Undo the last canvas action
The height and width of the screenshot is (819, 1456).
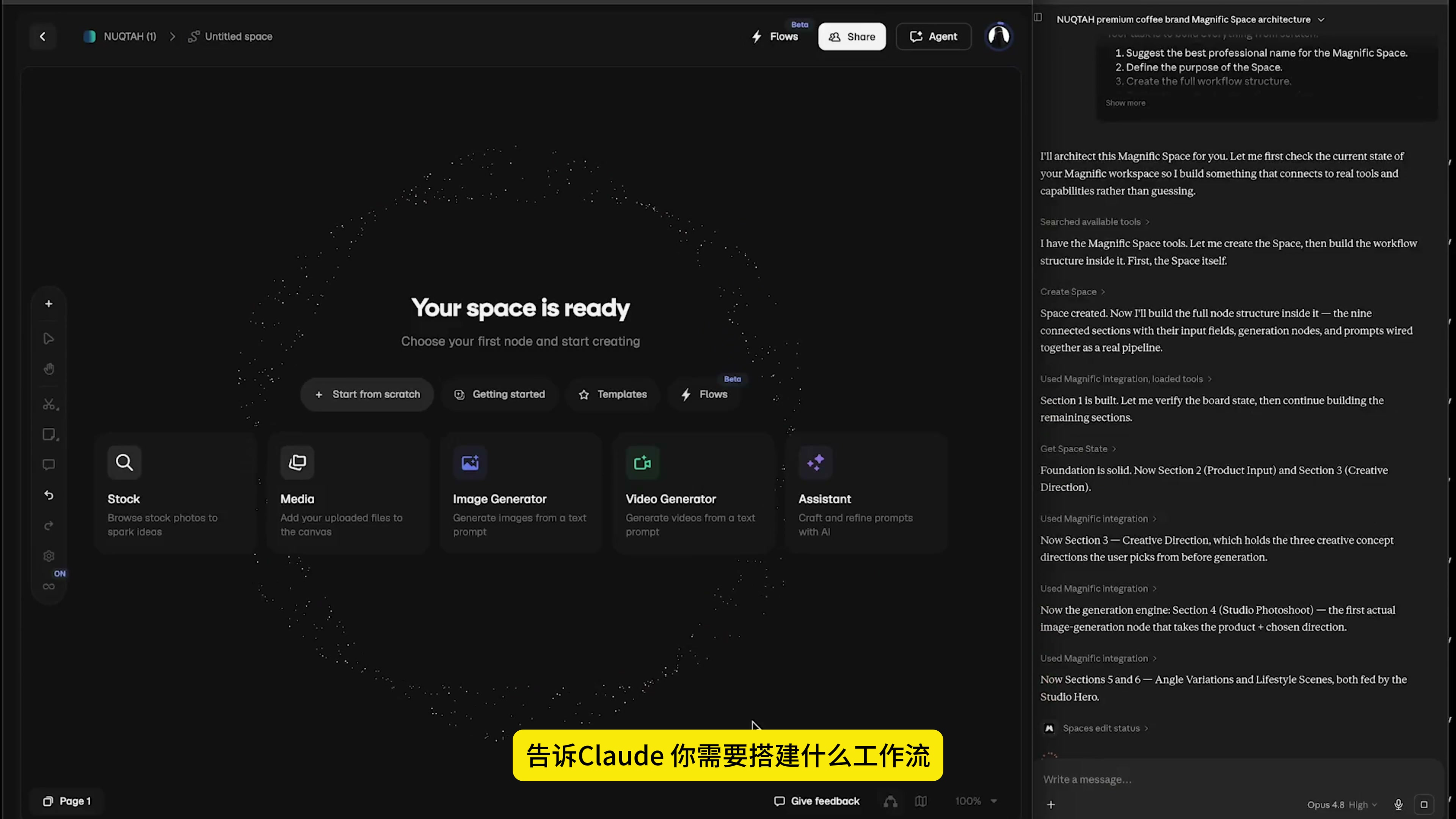[49, 495]
